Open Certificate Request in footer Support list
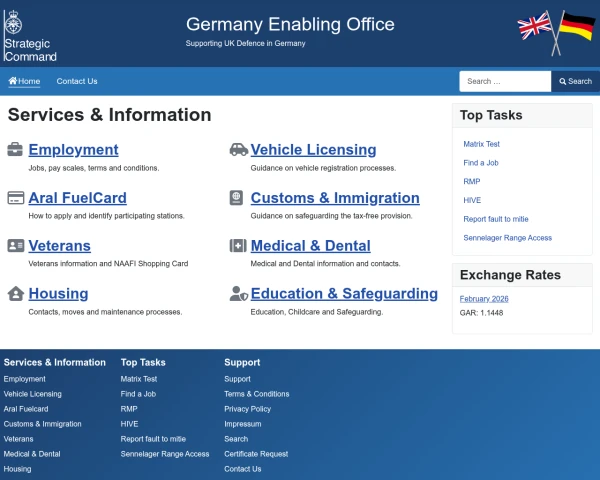Viewport: 600px width, 480px height. [255, 454]
